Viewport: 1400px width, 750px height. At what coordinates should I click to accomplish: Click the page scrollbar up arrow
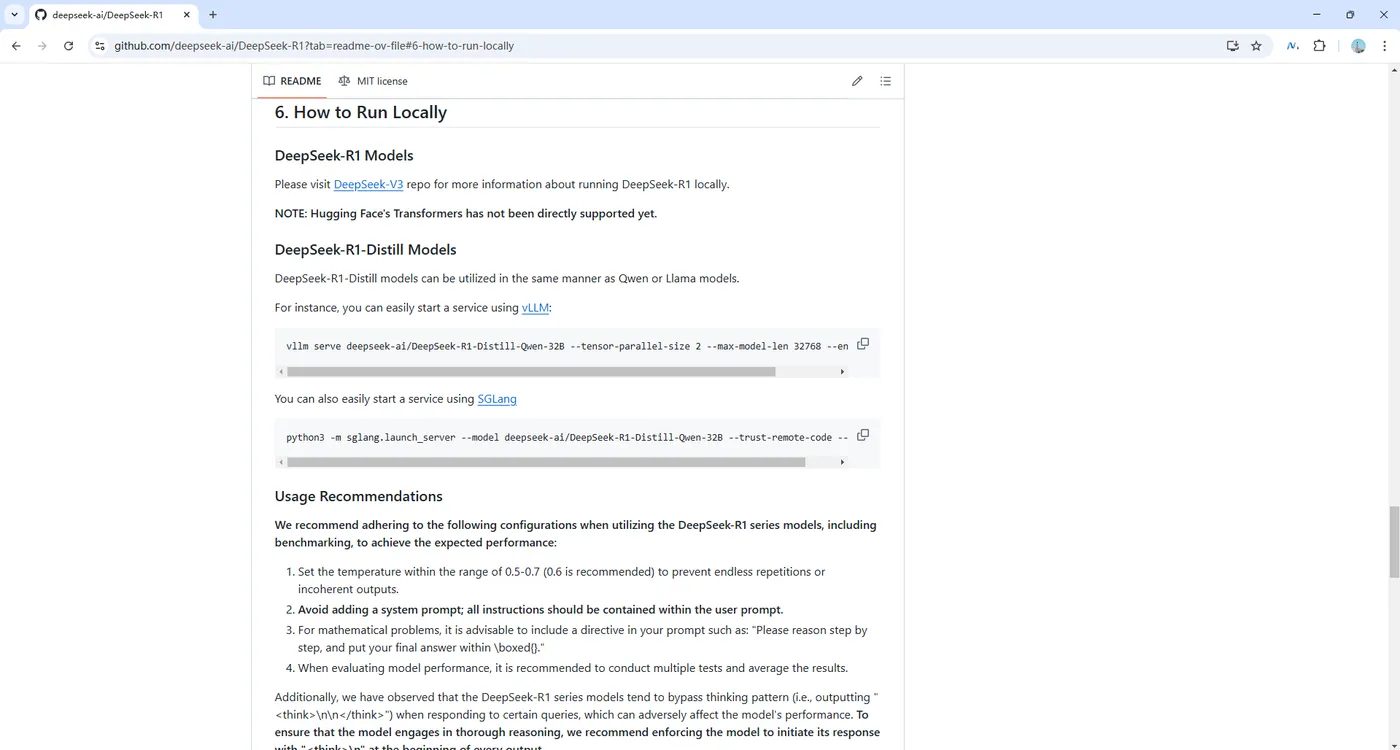pyautogui.click(x=1394, y=70)
